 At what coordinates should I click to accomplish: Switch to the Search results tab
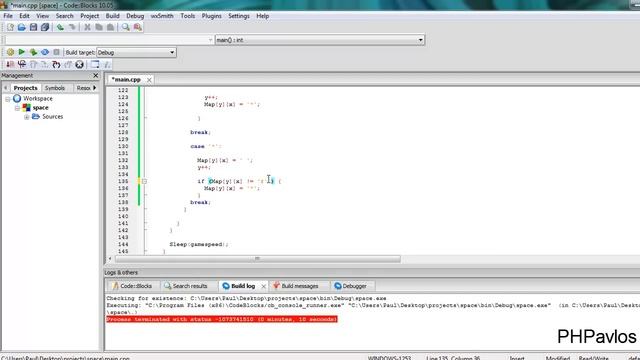click(x=186, y=286)
